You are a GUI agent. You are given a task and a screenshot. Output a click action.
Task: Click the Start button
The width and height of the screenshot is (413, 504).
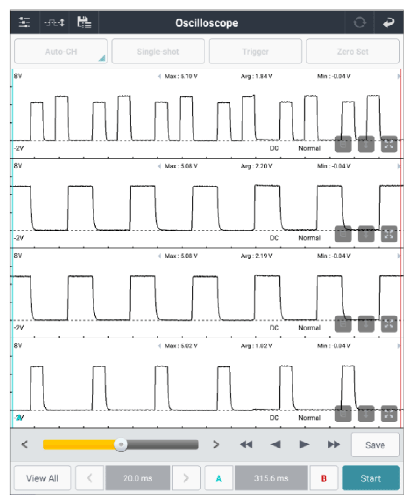(x=371, y=478)
